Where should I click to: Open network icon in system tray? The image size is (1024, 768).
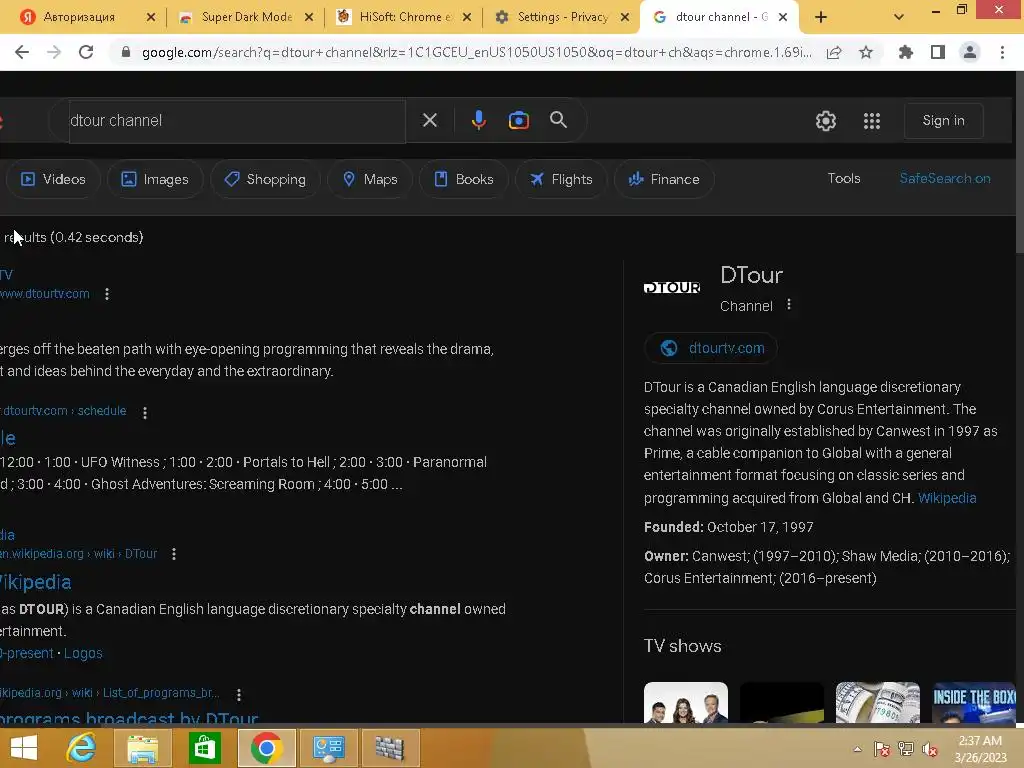pyautogui.click(x=906, y=749)
